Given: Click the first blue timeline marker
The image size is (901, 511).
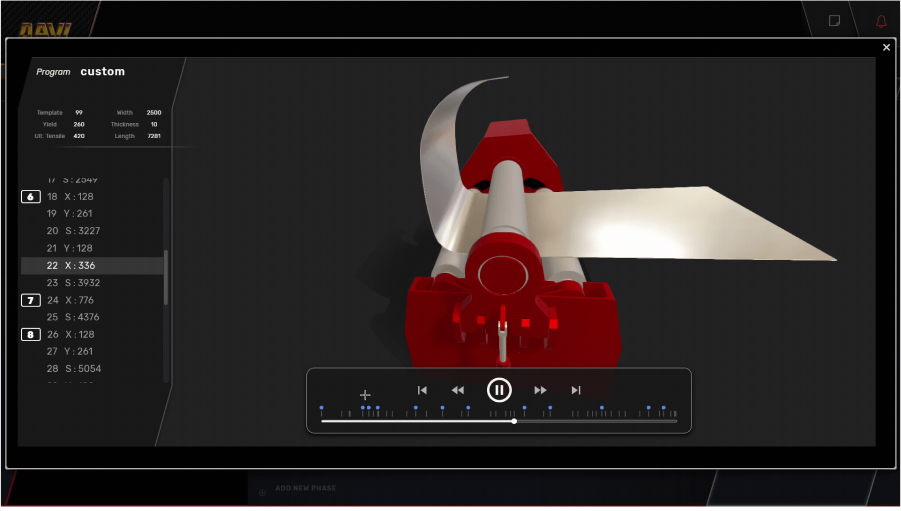Looking at the screenshot, I should pyautogui.click(x=321, y=408).
